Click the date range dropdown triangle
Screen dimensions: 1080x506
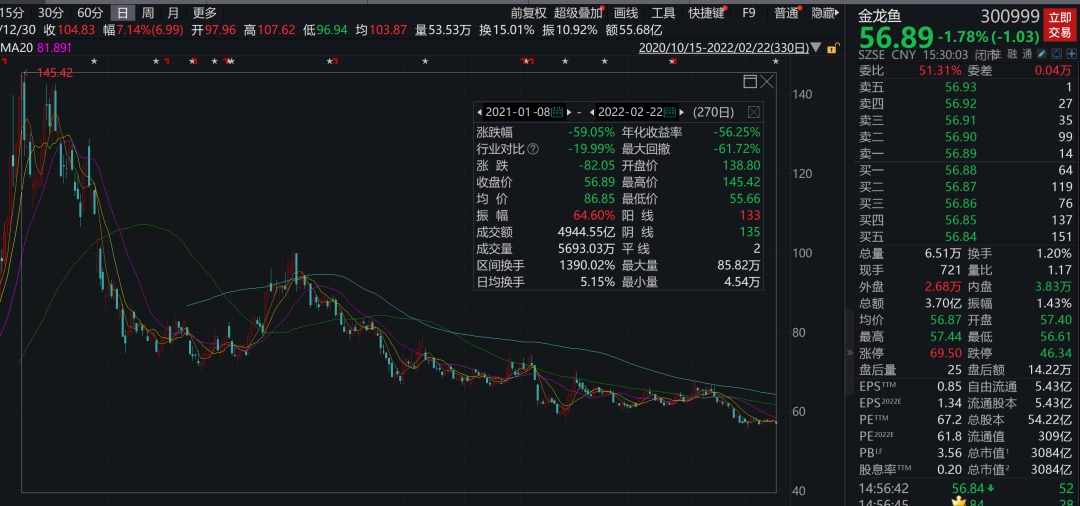[816, 48]
